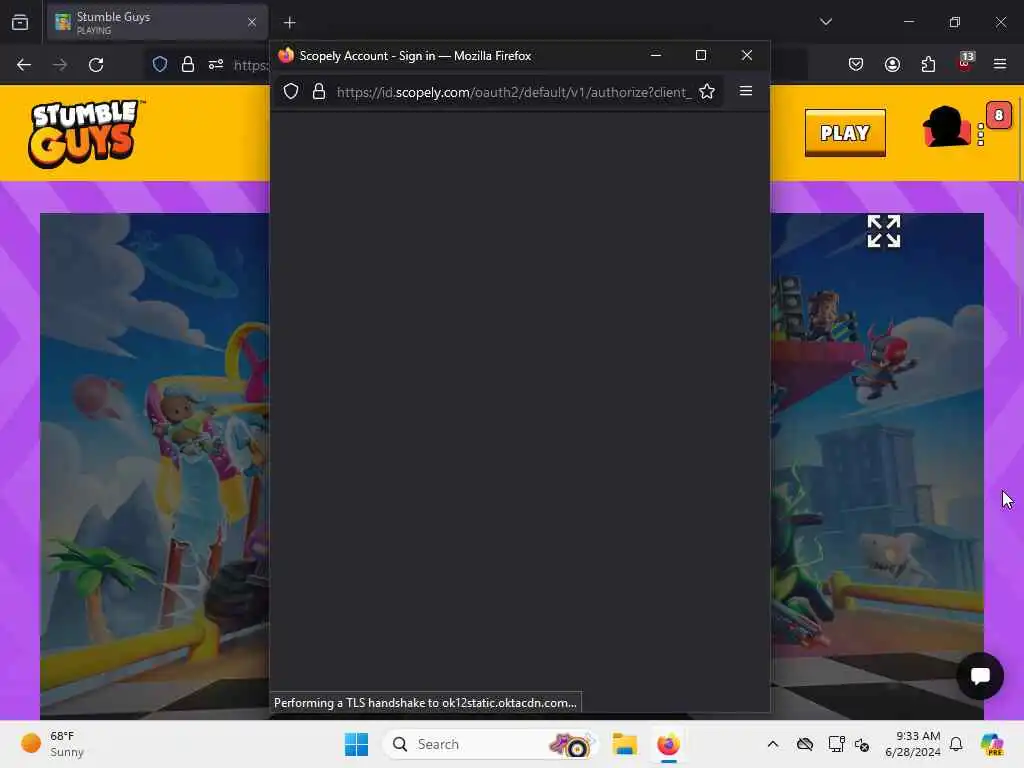
Task: Click the extension icon with 13 badge
Action: (x=965, y=63)
